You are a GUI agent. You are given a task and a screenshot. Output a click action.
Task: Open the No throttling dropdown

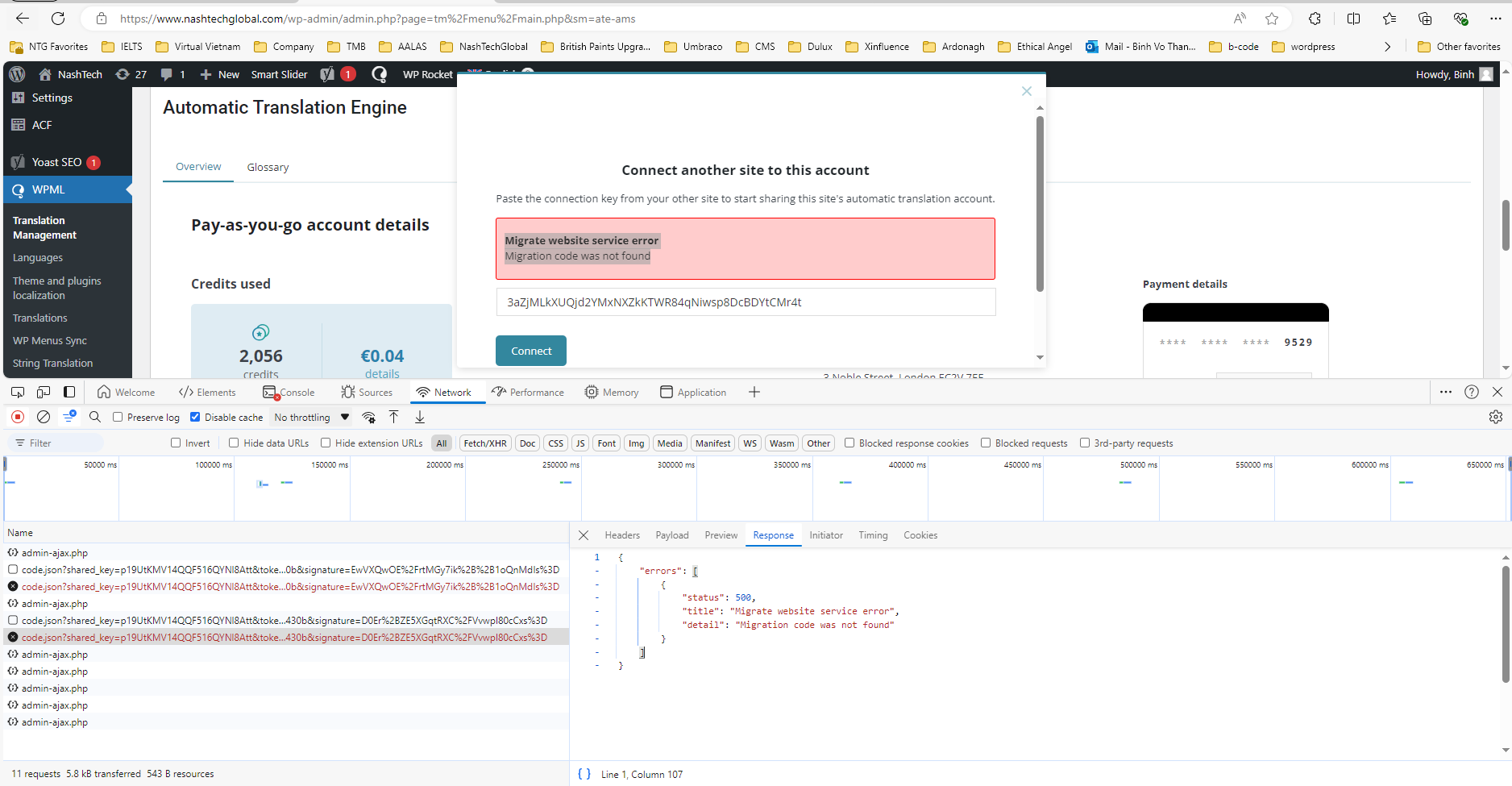click(311, 417)
